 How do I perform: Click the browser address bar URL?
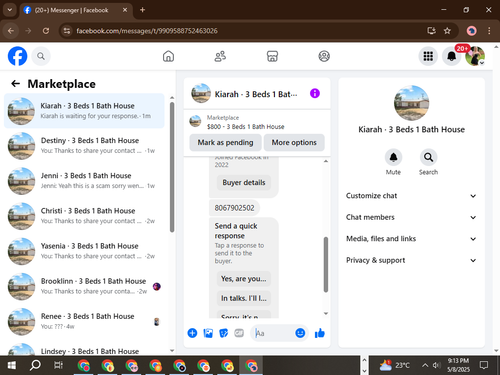(147, 31)
